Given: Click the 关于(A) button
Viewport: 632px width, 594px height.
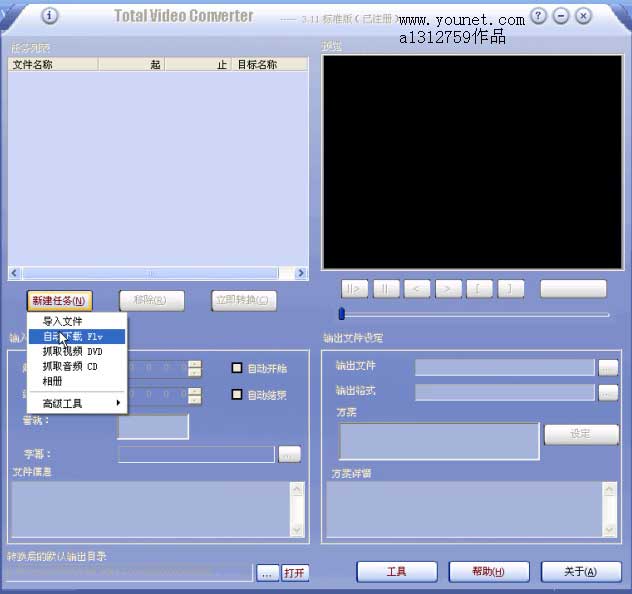Looking at the screenshot, I should click(x=581, y=571).
